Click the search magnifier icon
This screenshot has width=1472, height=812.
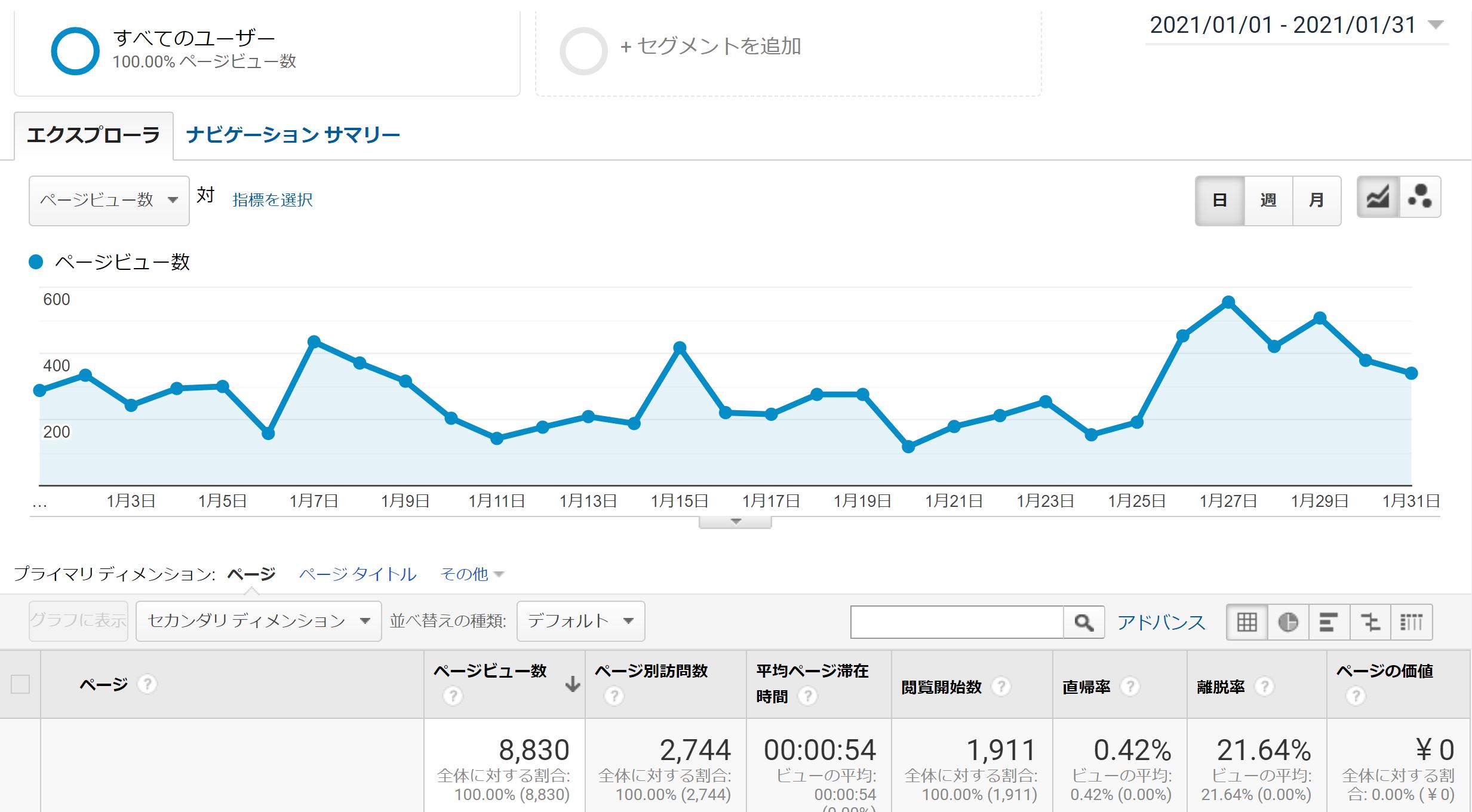tap(1083, 622)
